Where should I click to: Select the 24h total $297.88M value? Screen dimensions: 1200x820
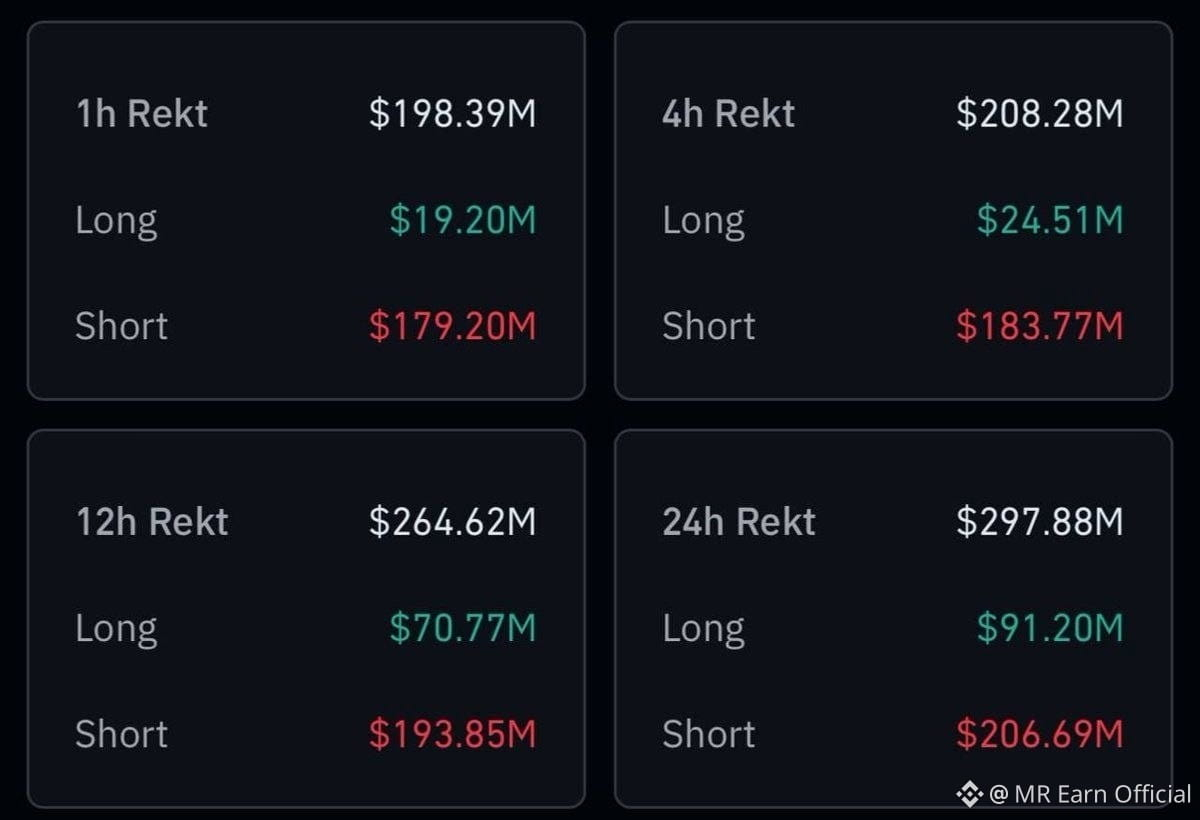pyautogui.click(x=1040, y=521)
